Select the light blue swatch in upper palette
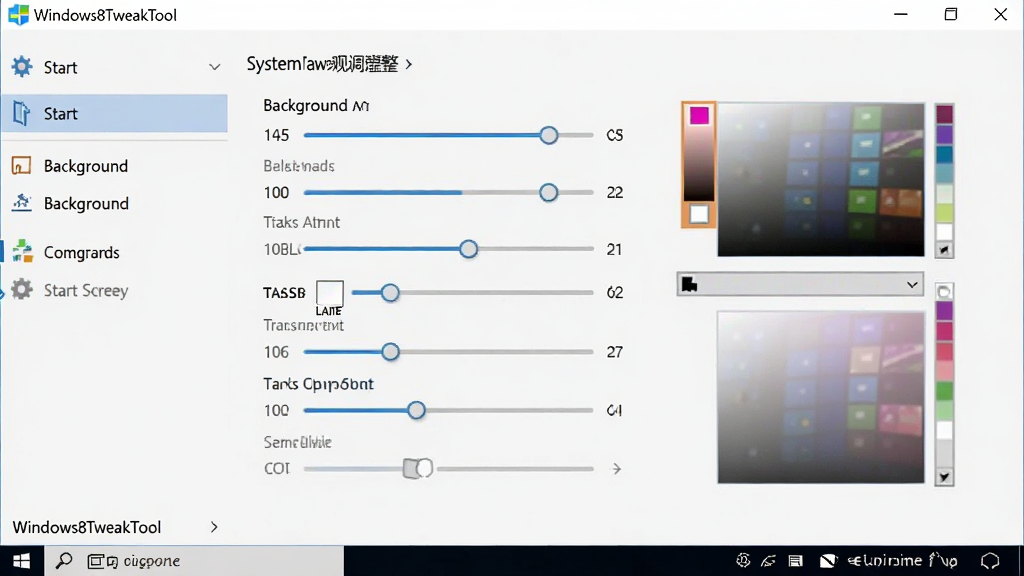Image resolution: width=1024 pixels, height=576 pixels. [x=944, y=174]
